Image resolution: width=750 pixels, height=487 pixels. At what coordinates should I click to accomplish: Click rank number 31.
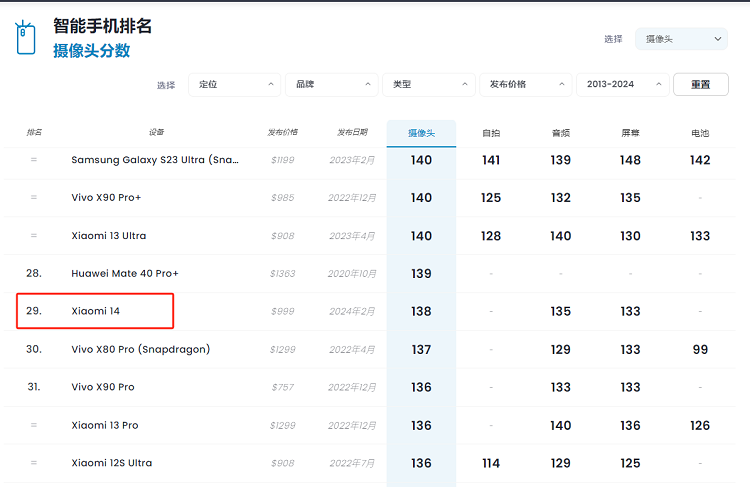34,387
